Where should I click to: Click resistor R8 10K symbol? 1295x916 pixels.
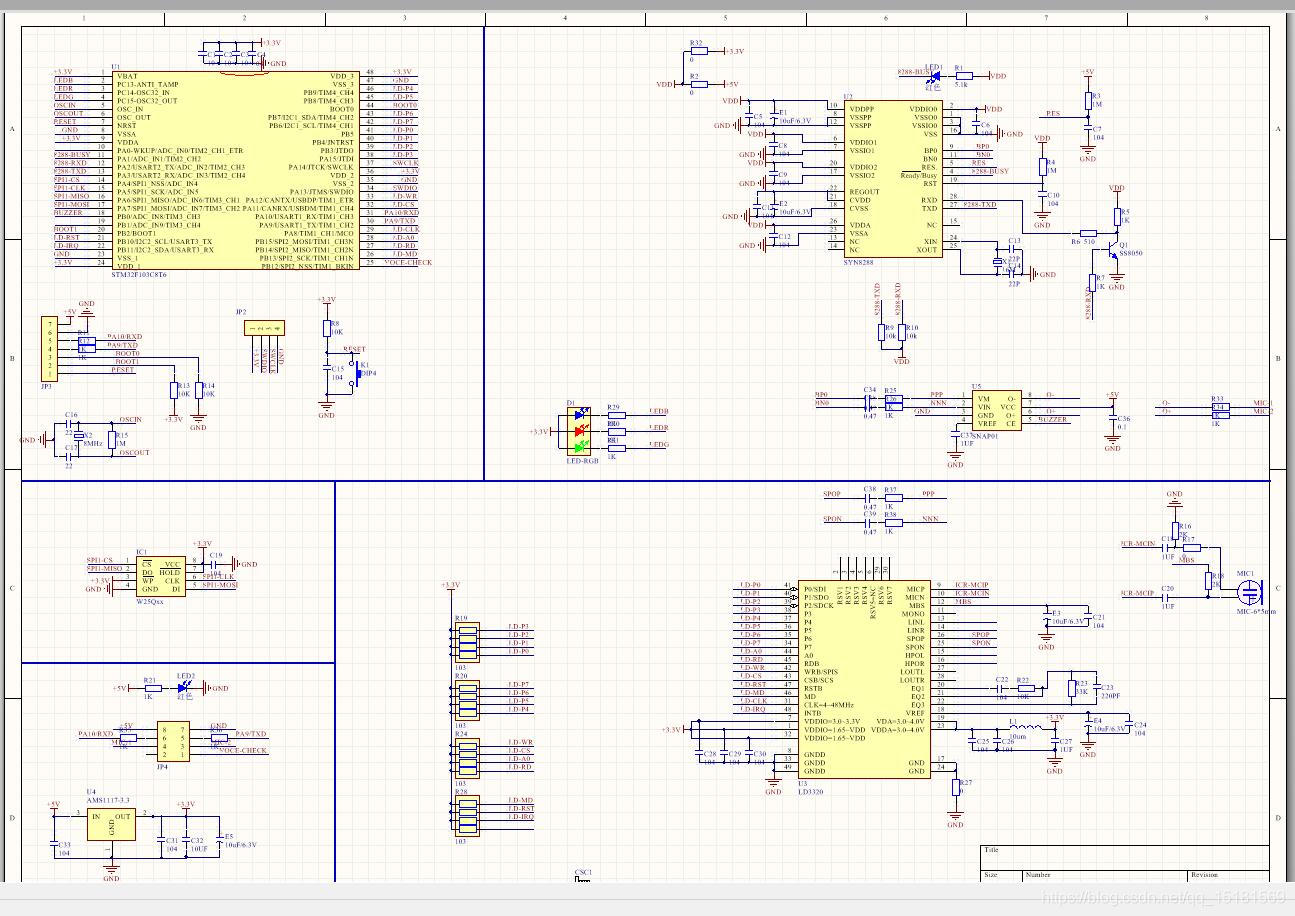coord(326,329)
